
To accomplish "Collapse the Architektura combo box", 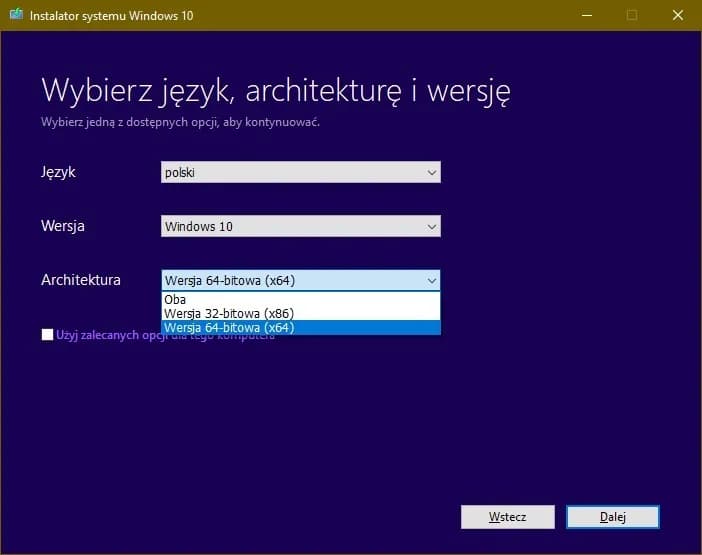I will [300, 280].
